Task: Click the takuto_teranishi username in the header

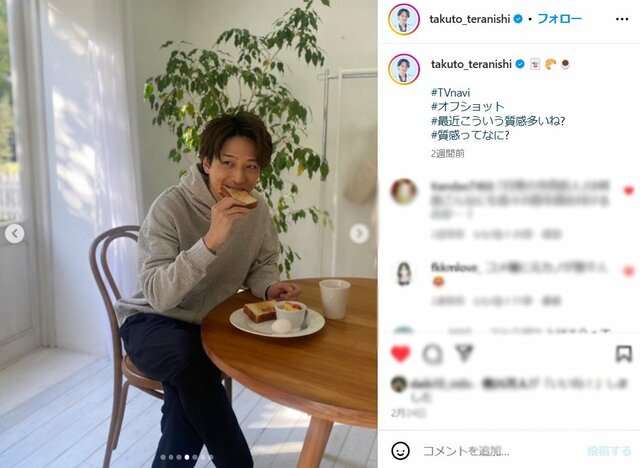Action: tap(470, 19)
